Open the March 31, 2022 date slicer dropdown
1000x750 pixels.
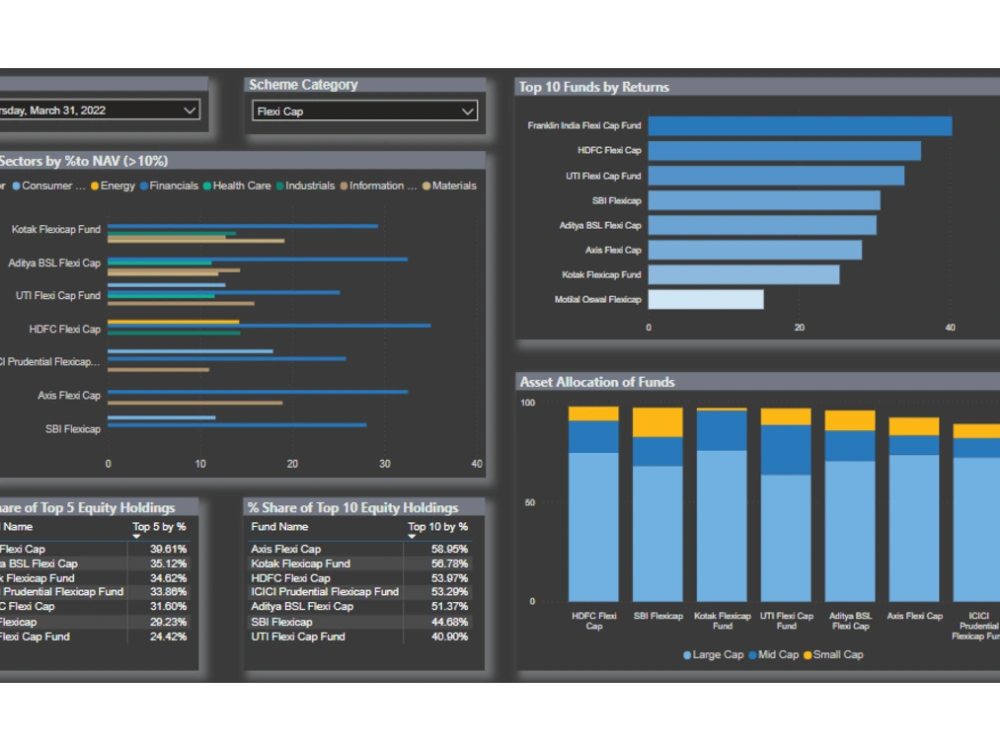190,111
